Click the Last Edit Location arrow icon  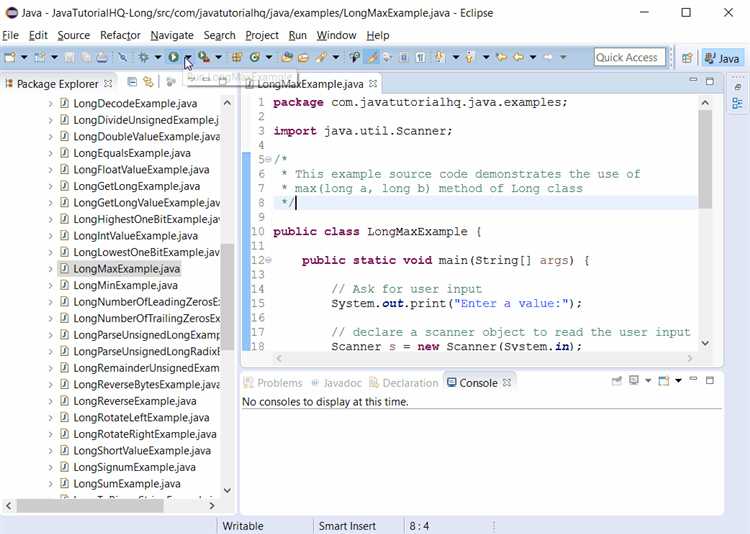[x=502, y=57]
